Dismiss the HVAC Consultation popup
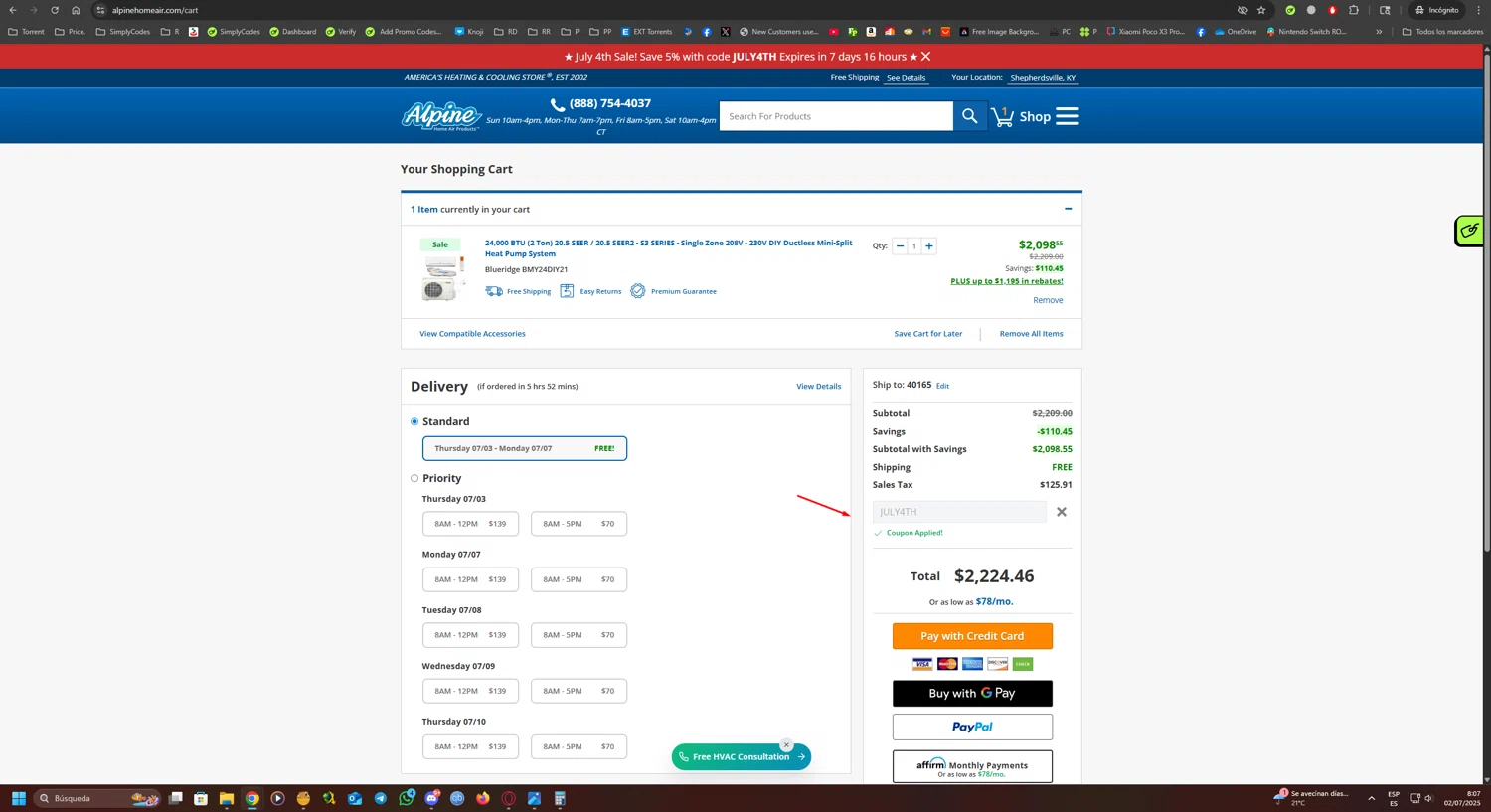 tap(786, 745)
